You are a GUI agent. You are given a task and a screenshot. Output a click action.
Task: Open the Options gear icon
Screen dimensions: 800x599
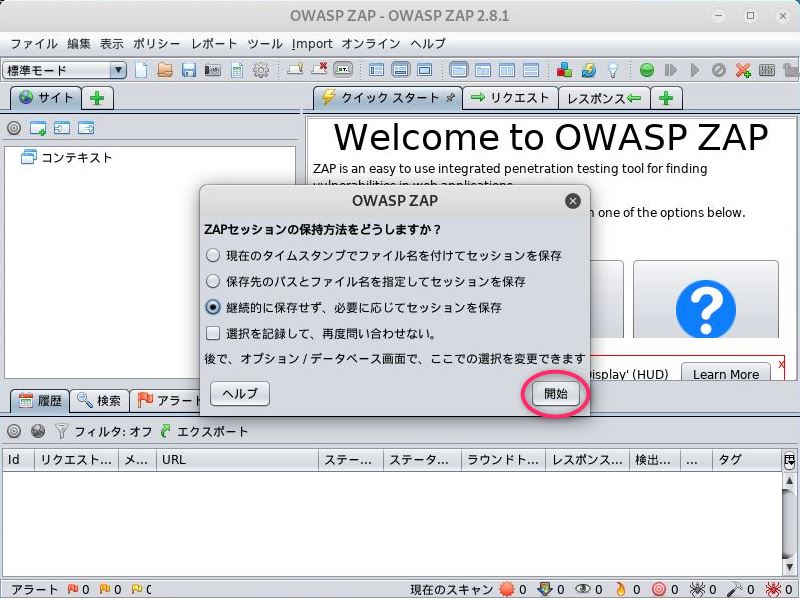click(x=261, y=70)
